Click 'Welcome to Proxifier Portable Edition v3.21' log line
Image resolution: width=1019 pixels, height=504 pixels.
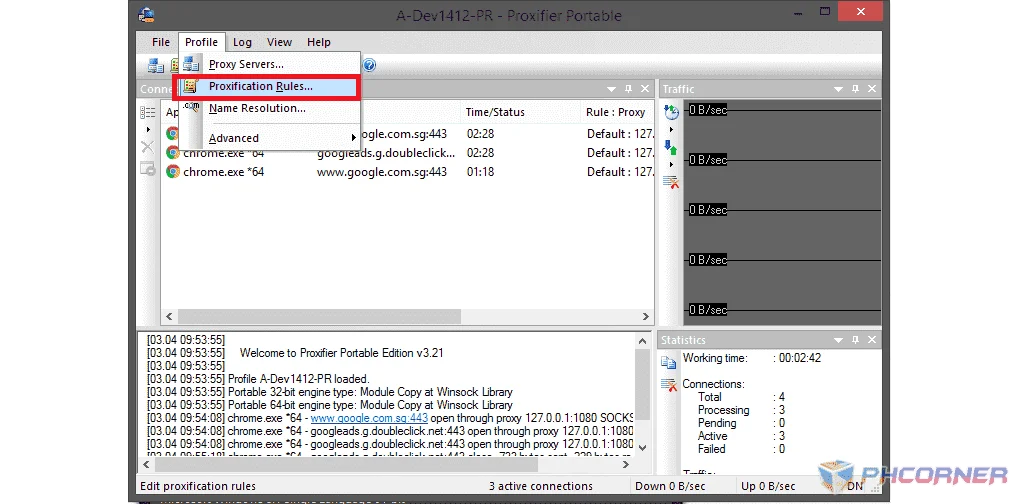[342, 353]
